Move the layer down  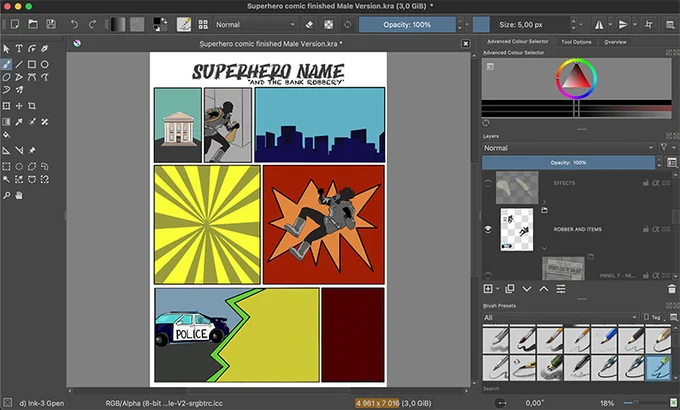click(x=527, y=289)
